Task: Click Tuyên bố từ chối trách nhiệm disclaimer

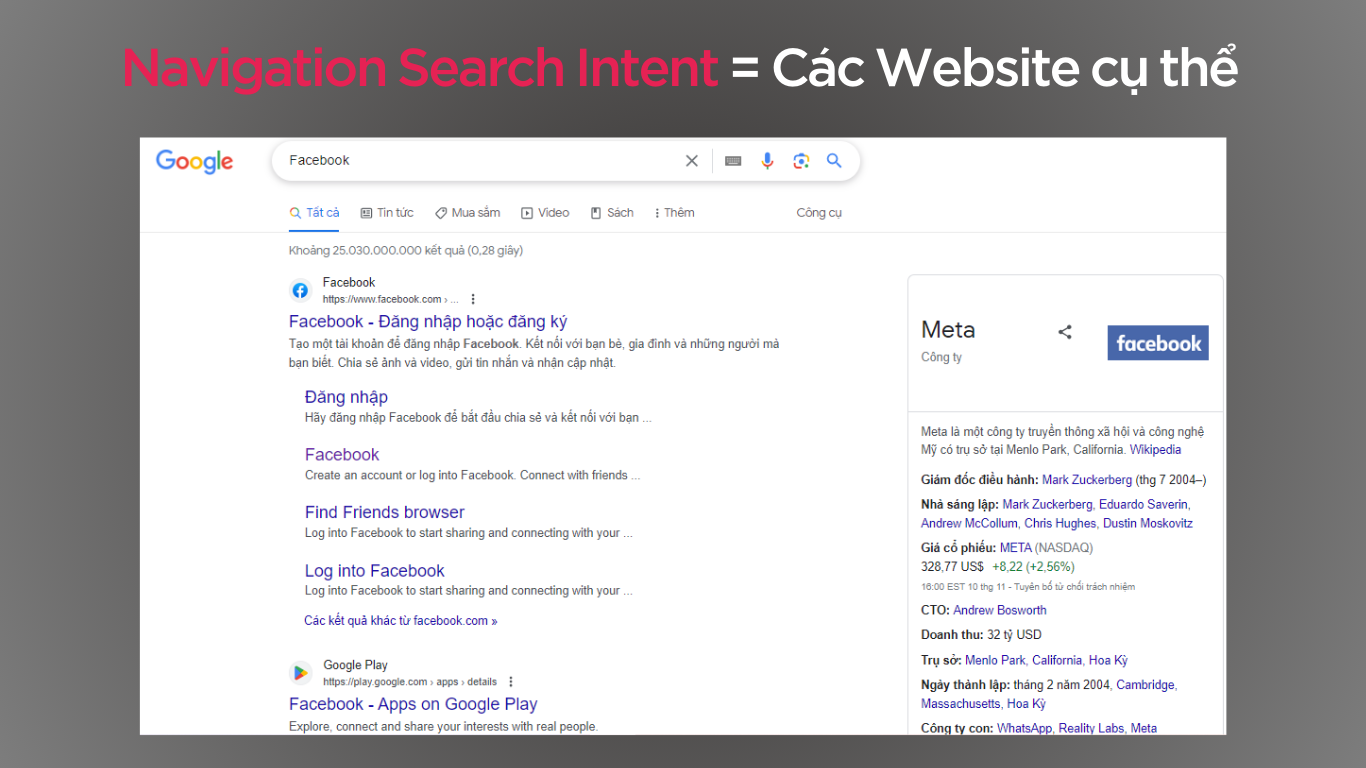Action: tap(1076, 587)
